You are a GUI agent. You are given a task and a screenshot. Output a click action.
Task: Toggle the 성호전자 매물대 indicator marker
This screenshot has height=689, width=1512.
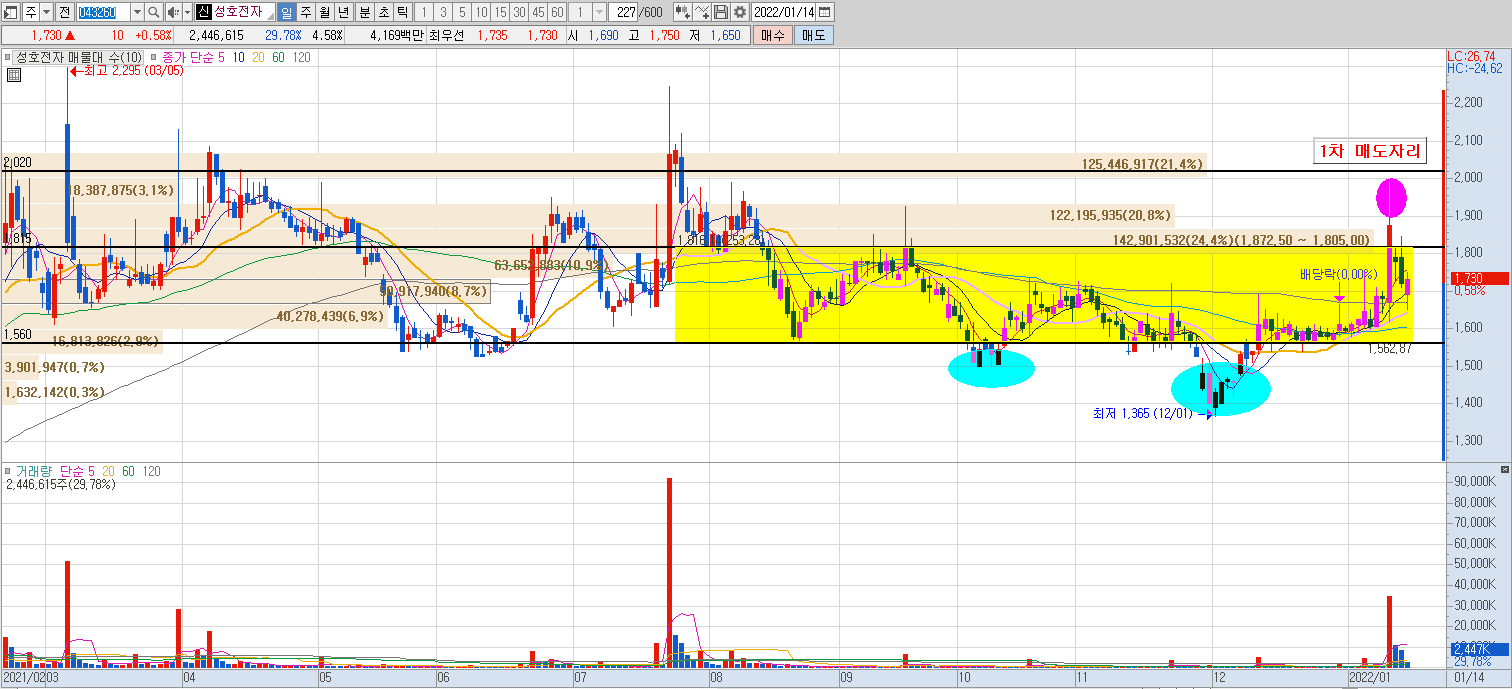tap(10, 57)
